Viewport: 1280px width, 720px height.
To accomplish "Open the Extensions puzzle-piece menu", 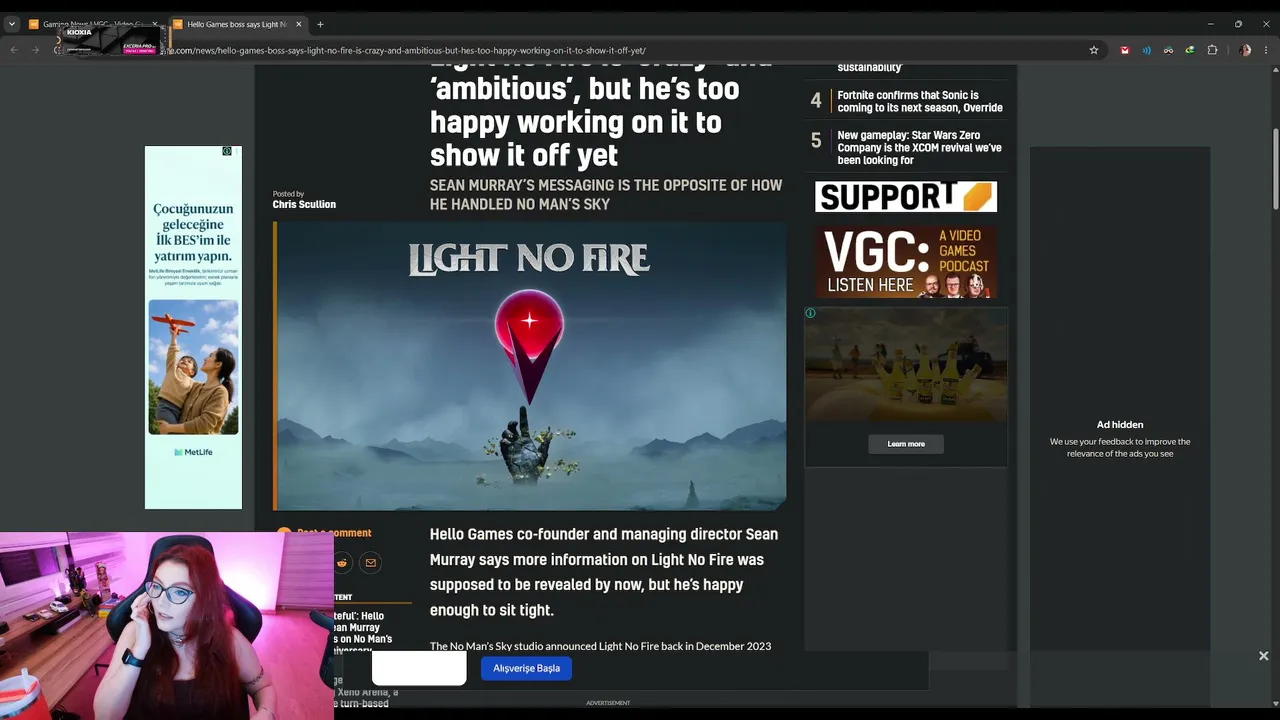I will (1213, 50).
